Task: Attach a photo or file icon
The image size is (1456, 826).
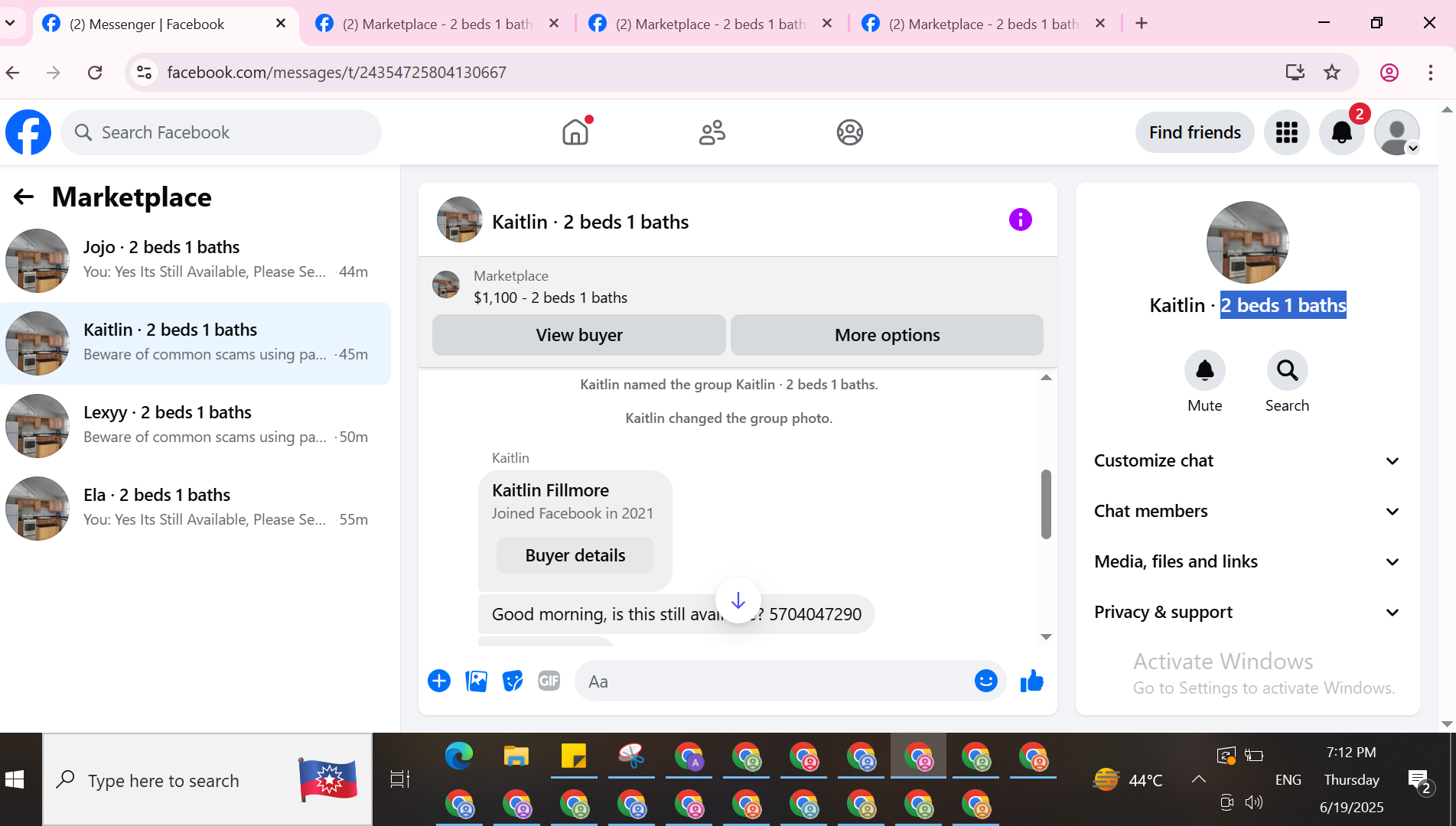Action: [476, 681]
